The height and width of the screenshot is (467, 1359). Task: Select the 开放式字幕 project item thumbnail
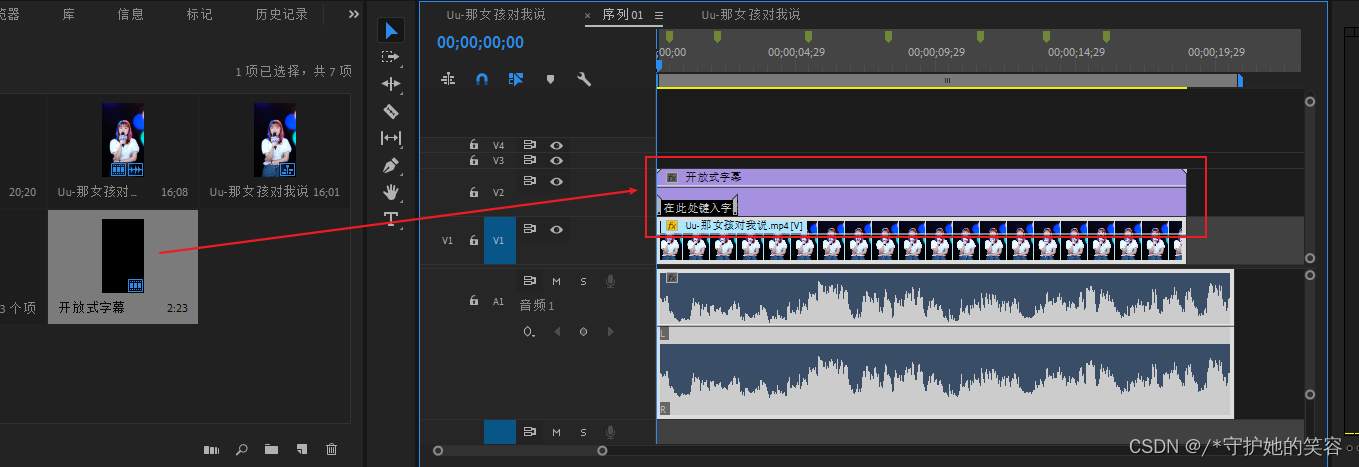pos(123,256)
